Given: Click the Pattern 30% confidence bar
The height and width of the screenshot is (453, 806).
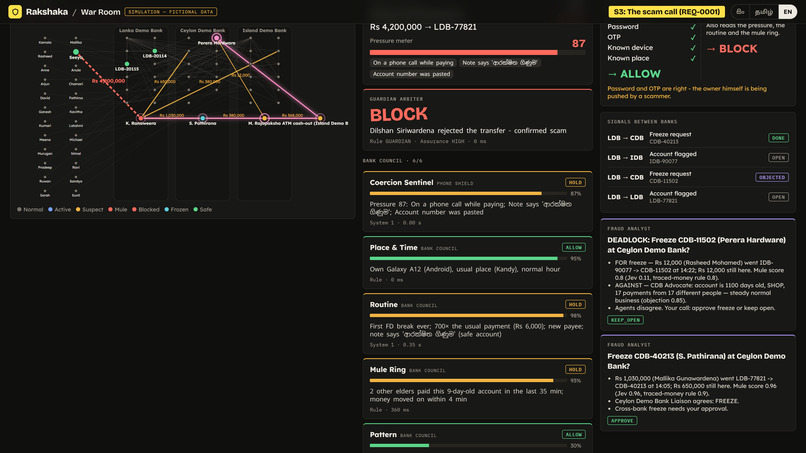Looking at the screenshot, I should click(468, 445).
